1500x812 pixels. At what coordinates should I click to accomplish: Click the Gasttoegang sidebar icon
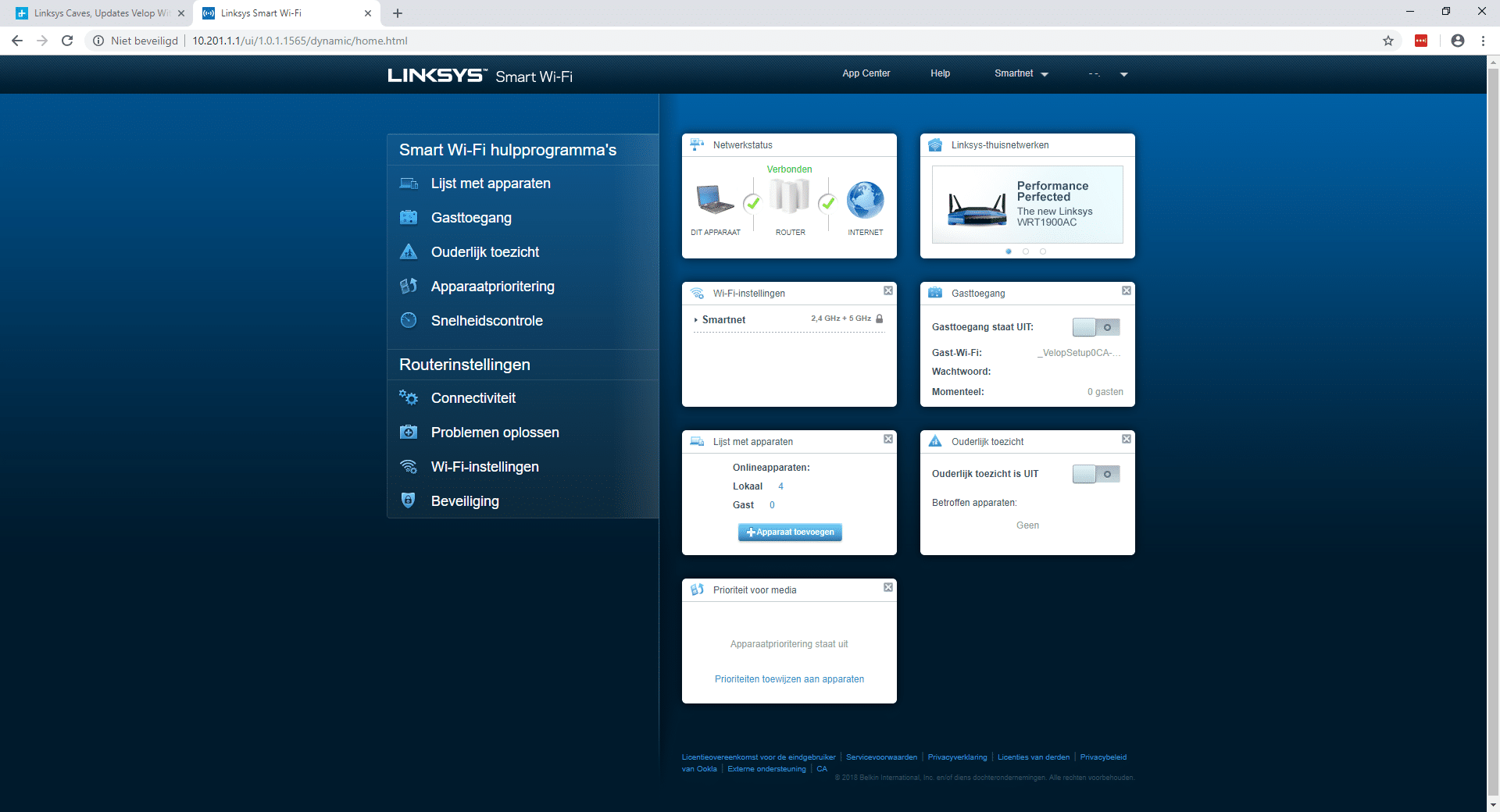click(x=409, y=218)
